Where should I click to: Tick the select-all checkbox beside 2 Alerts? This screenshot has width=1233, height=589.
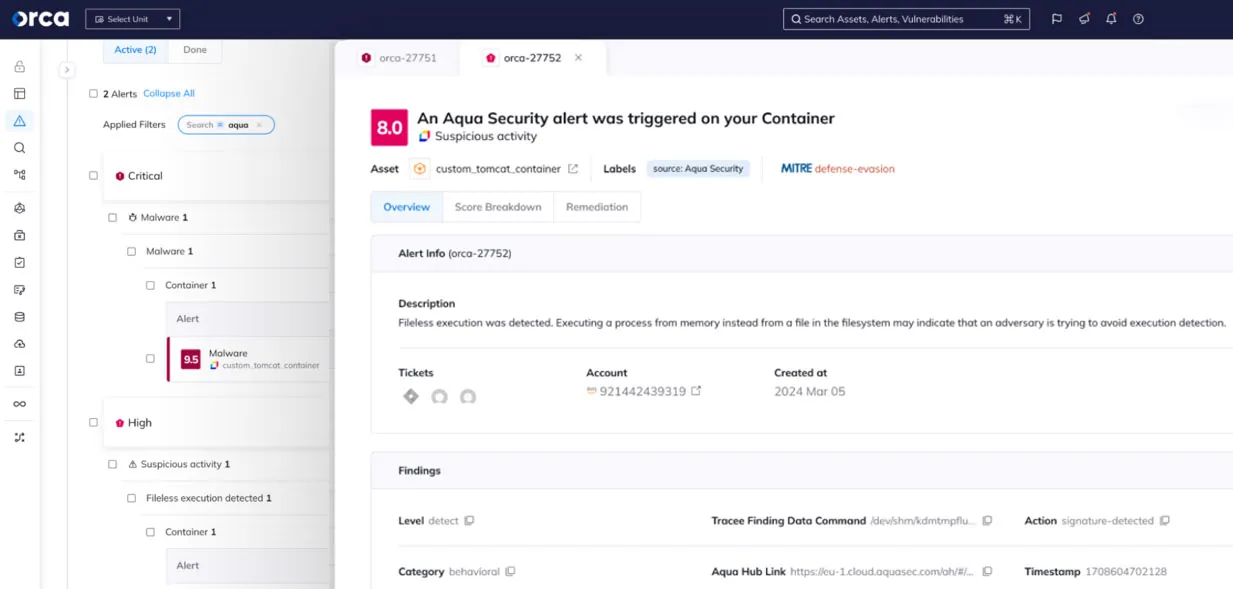click(x=93, y=94)
